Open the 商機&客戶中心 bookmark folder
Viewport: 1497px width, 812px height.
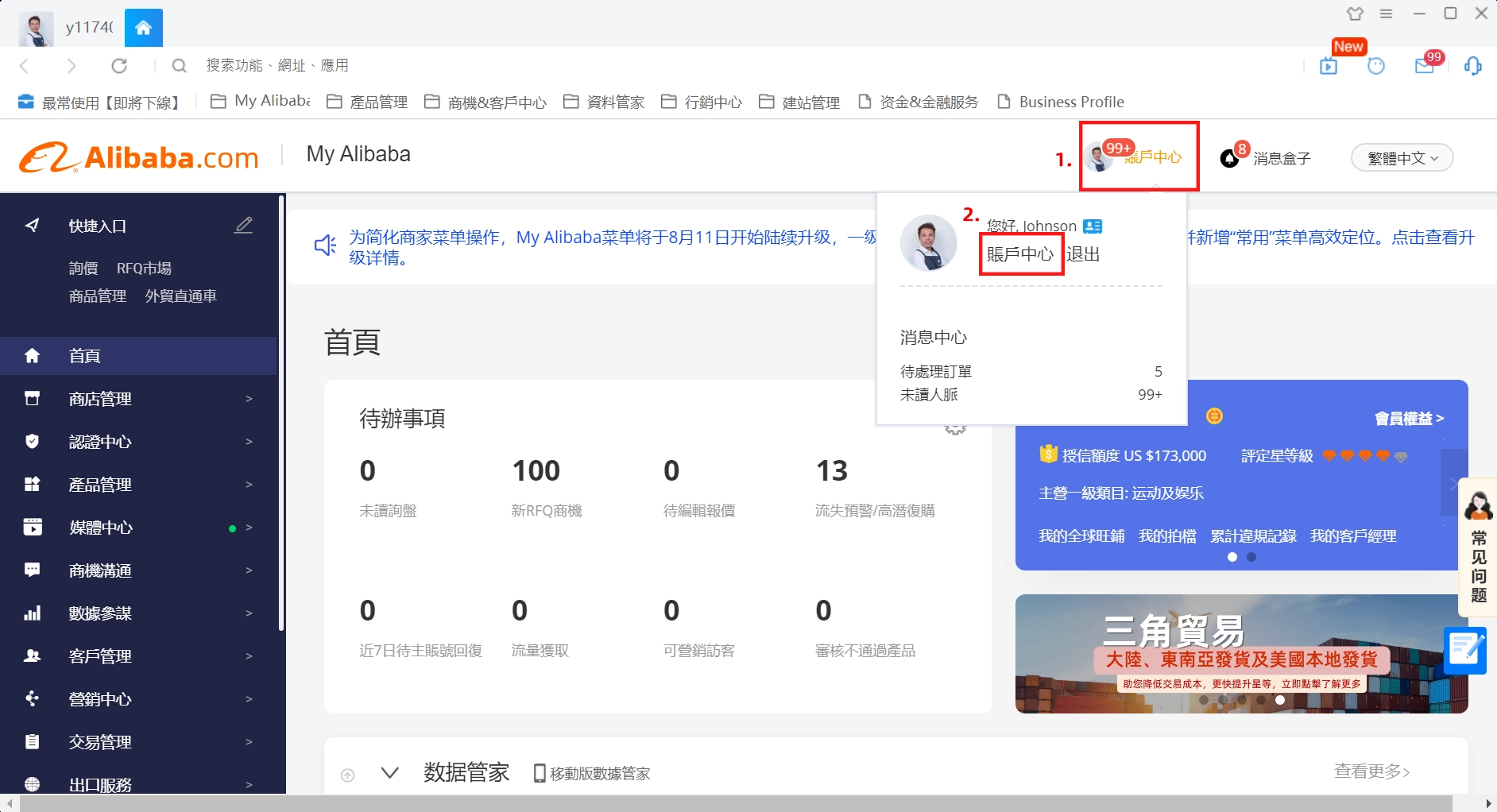tap(485, 102)
